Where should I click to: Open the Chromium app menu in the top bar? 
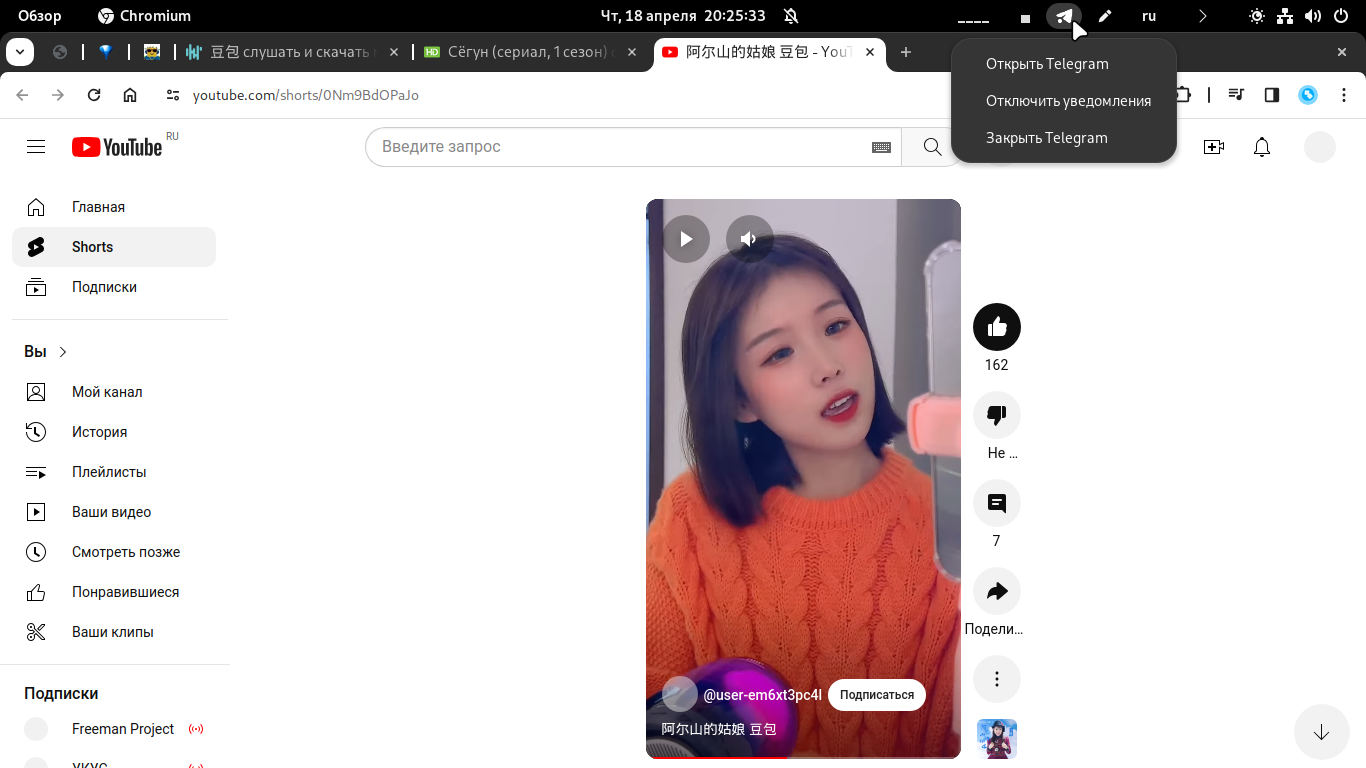tap(145, 16)
